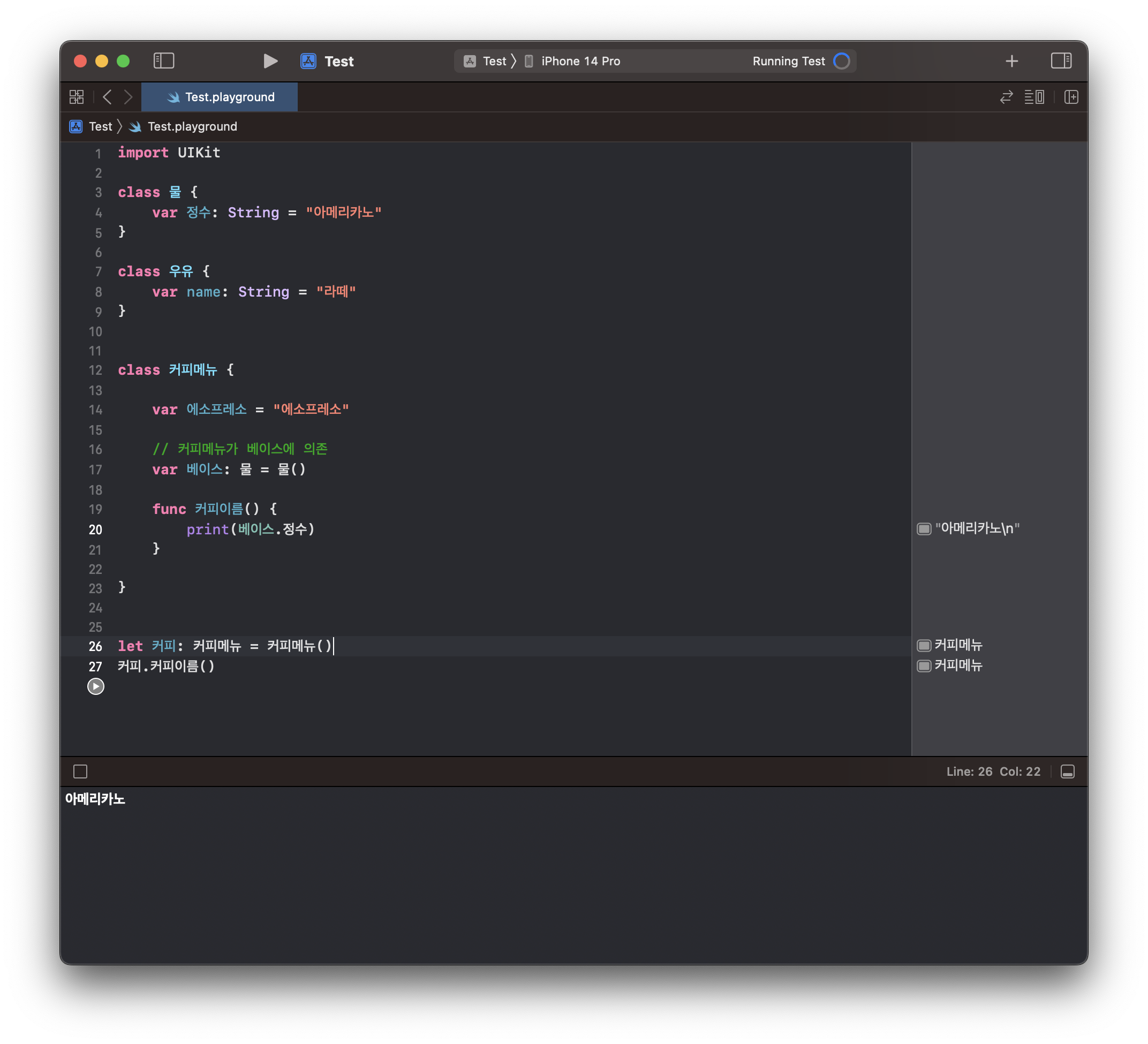Enable code review swap arrows
This screenshot has height=1044, width=1148.
click(1006, 97)
